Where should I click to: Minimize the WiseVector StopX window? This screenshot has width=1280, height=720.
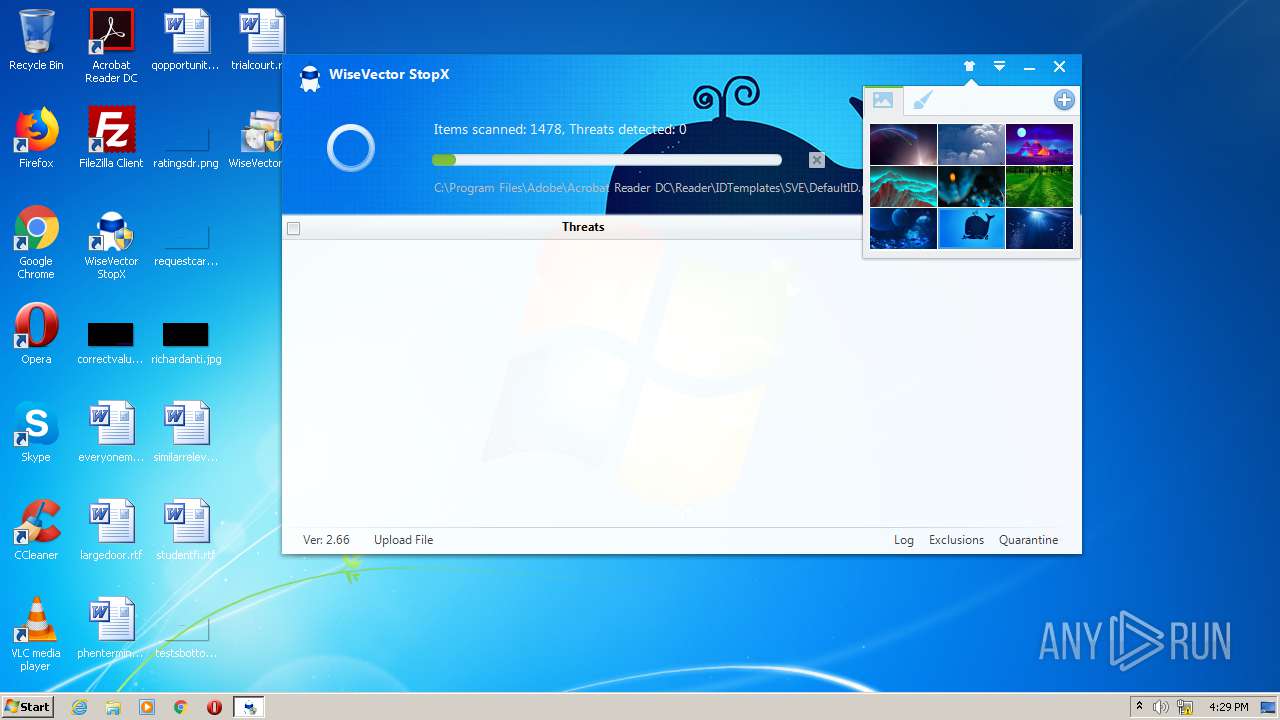pyautogui.click(x=1029, y=67)
